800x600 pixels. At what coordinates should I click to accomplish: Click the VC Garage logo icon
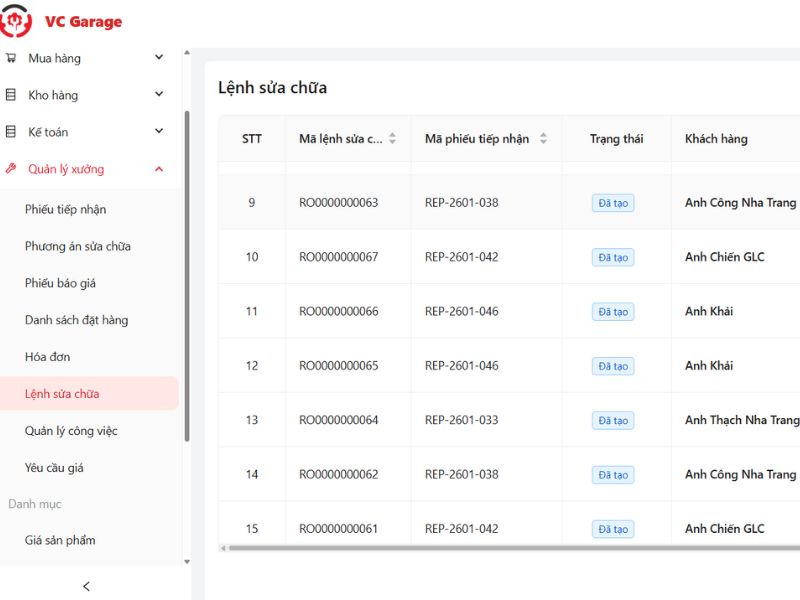click(17, 20)
